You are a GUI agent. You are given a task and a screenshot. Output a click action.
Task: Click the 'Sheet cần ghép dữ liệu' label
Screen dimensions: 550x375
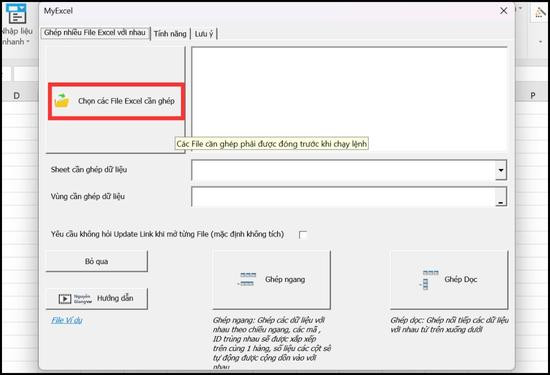pyautogui.click(x=89, y=170)
